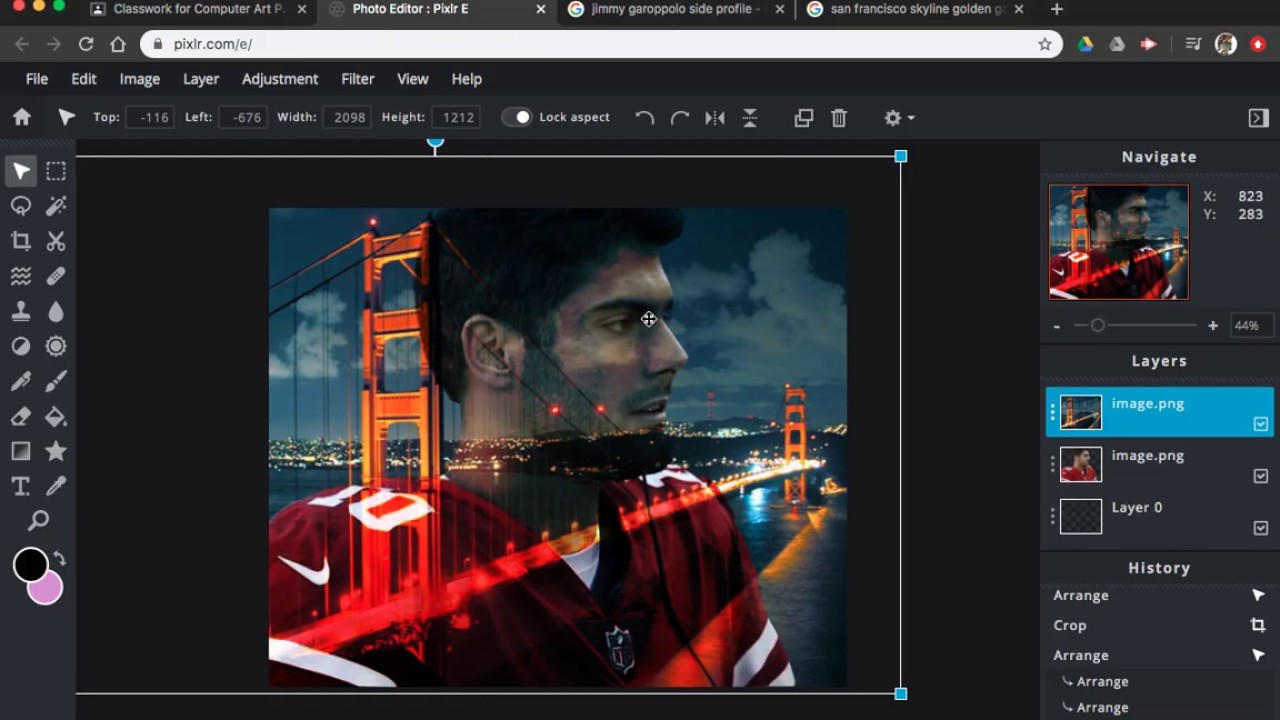The width and height of the screenshot is (1280, 720).
Task: Click the trash delete layer icon
Action: coord(839,118)
